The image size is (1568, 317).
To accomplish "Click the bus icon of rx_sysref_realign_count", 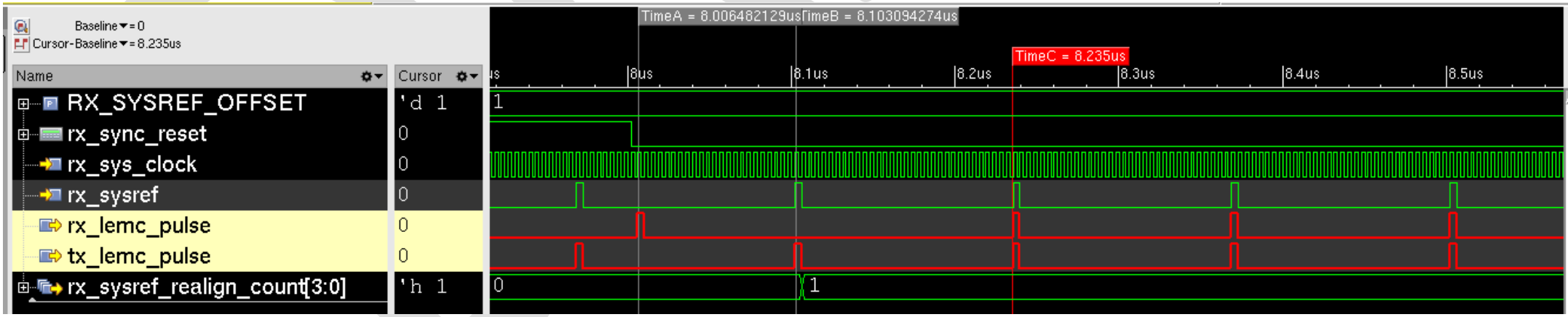I will [x=50, y=288].
